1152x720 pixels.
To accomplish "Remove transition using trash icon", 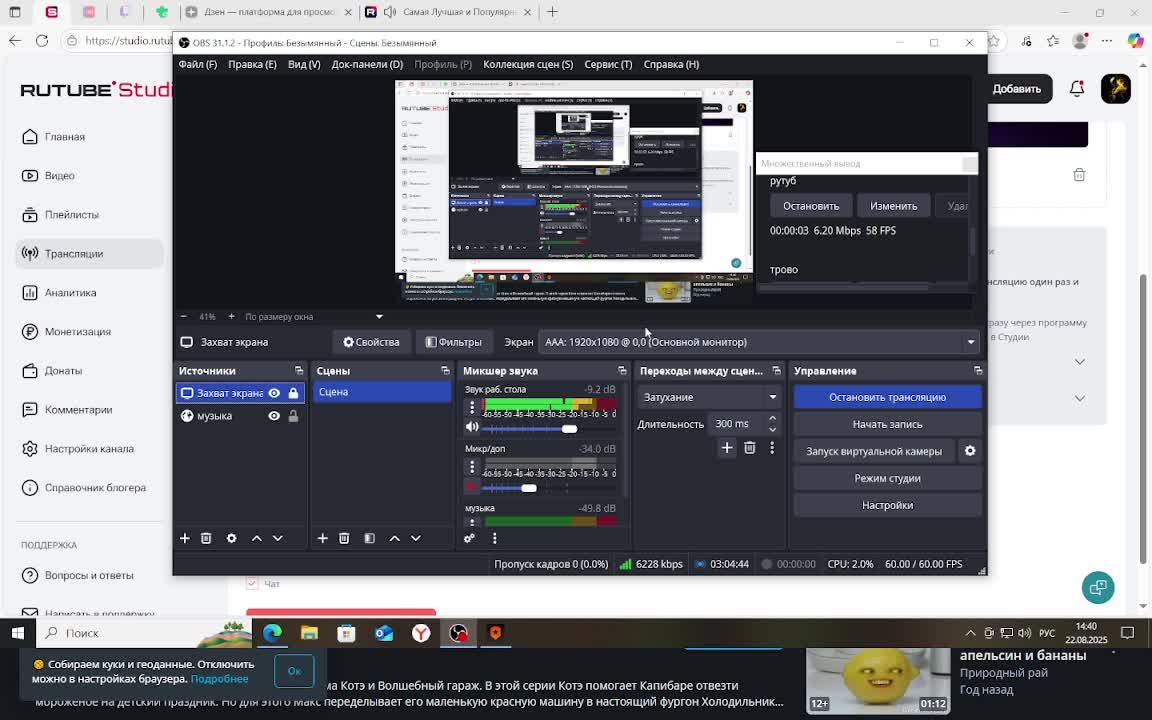I will 749,447.
